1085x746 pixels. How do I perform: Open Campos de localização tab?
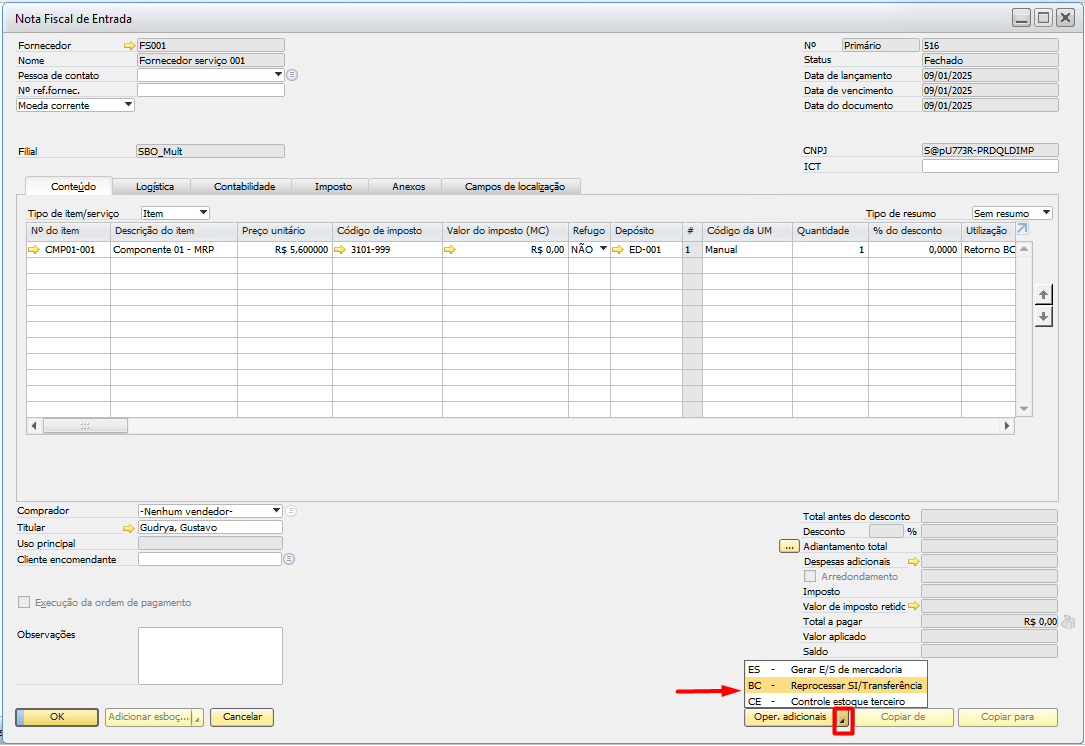514,187
